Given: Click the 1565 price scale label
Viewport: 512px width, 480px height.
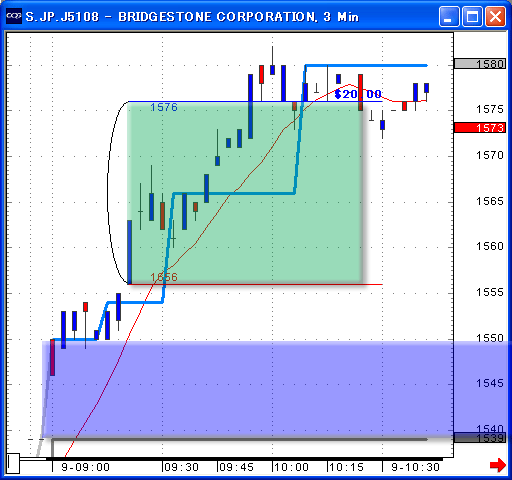Looking at the screenshot, I should point(490,201).
